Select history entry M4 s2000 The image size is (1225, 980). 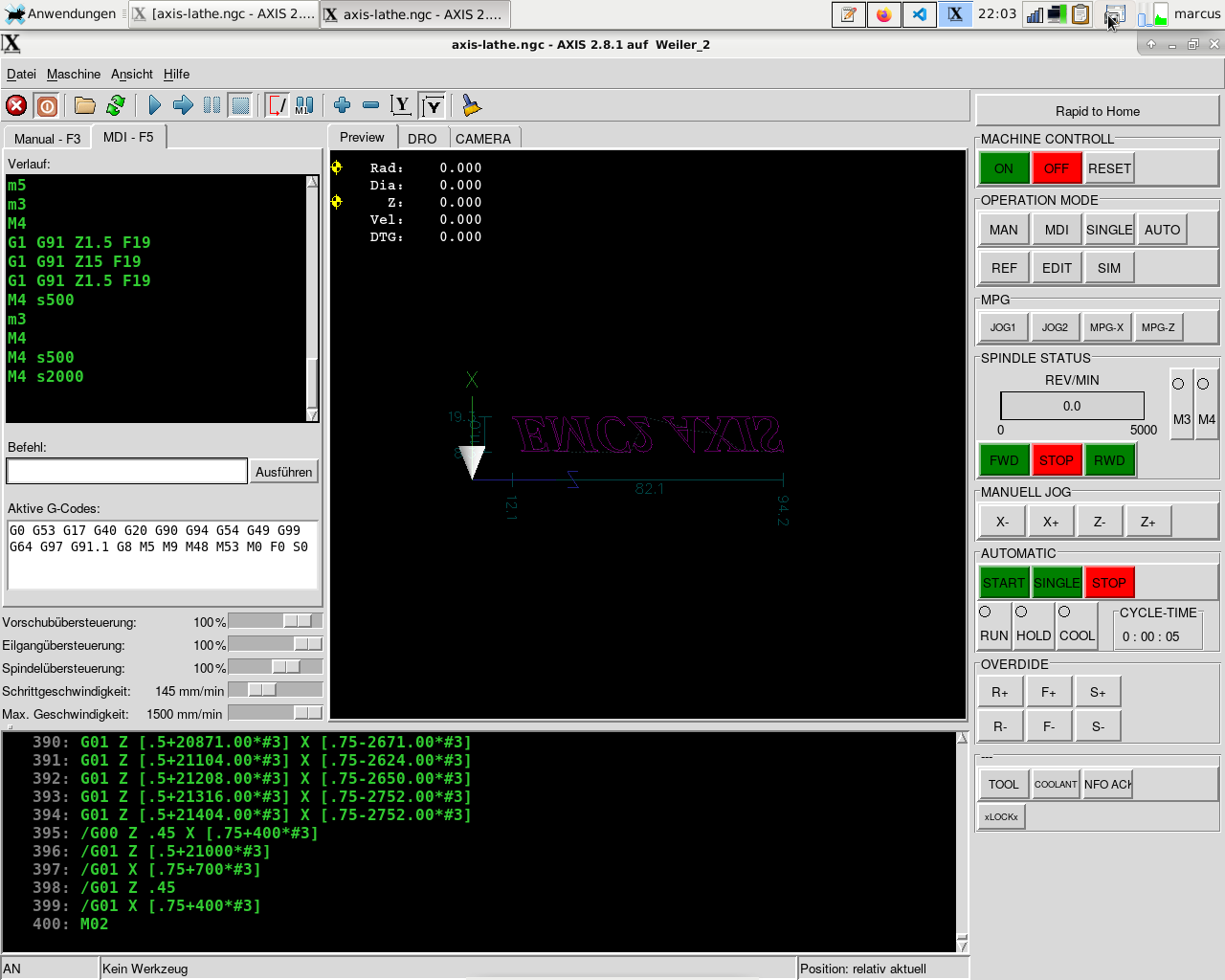[x=46, y=376]
